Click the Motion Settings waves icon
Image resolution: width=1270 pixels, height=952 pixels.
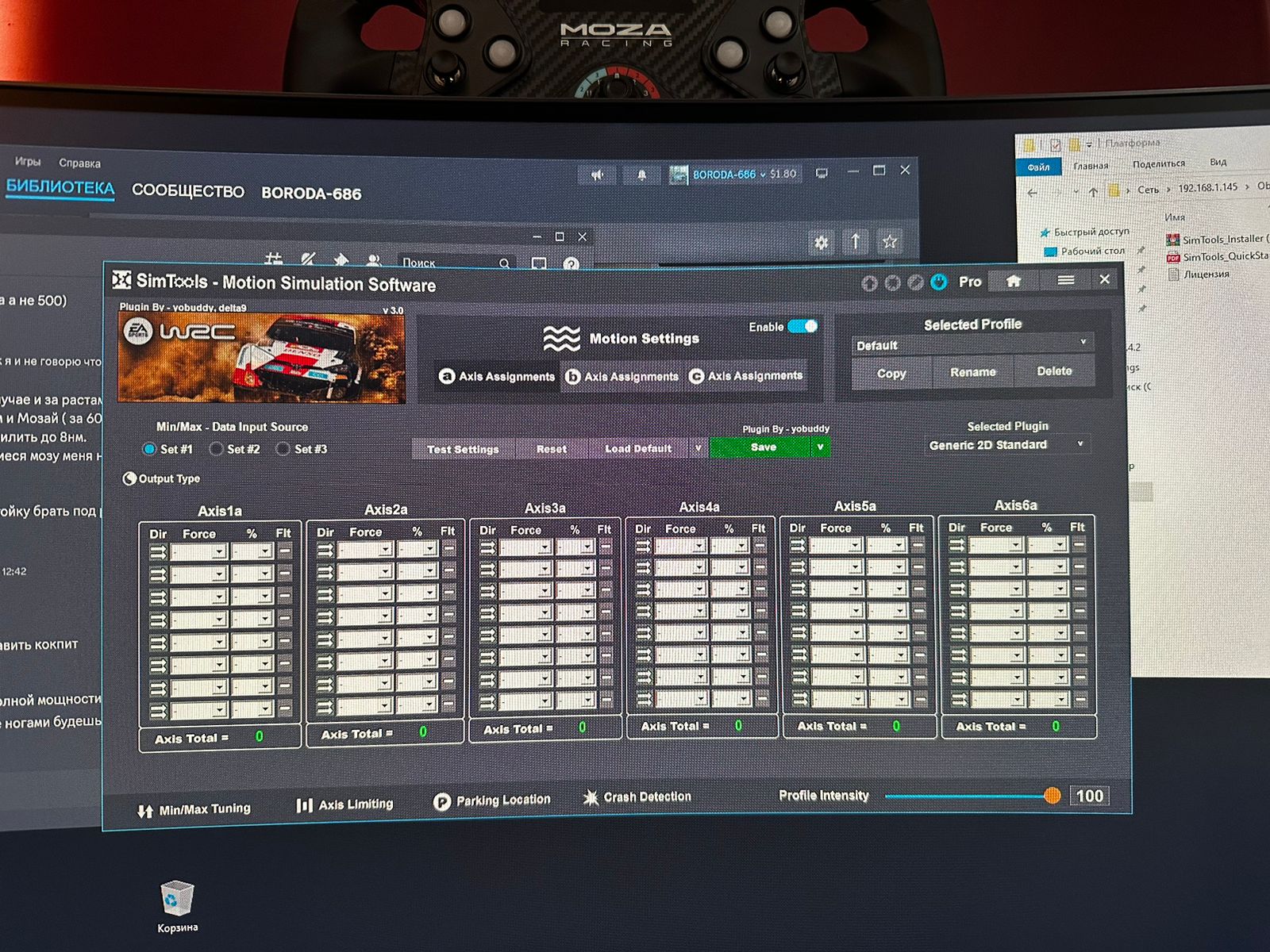click(561, 339)
